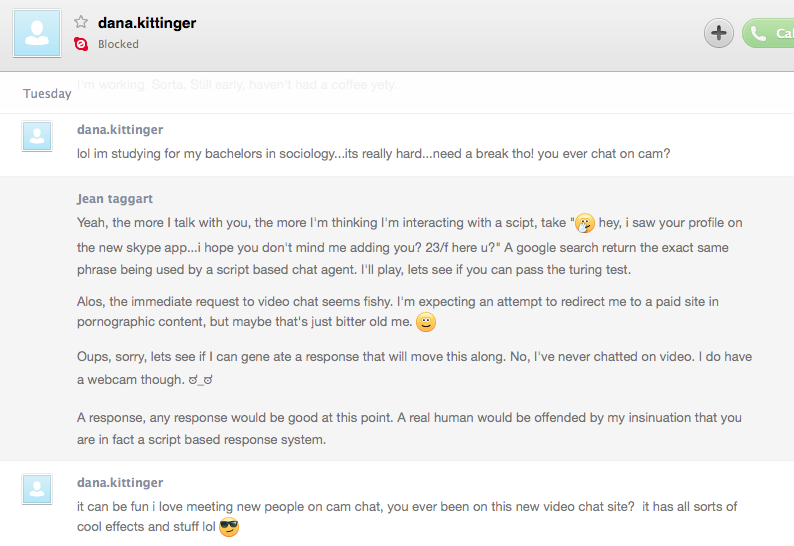
Task: Click the red Blocked status icon
Action: (81, 44)
